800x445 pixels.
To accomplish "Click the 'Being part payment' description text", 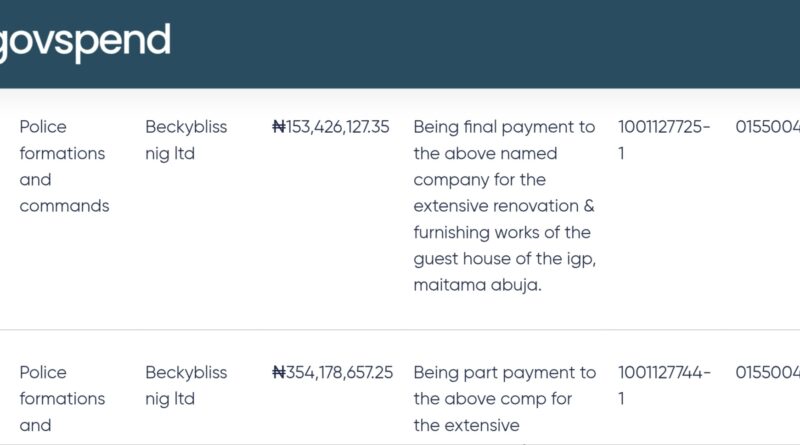I will coord(504,372).
